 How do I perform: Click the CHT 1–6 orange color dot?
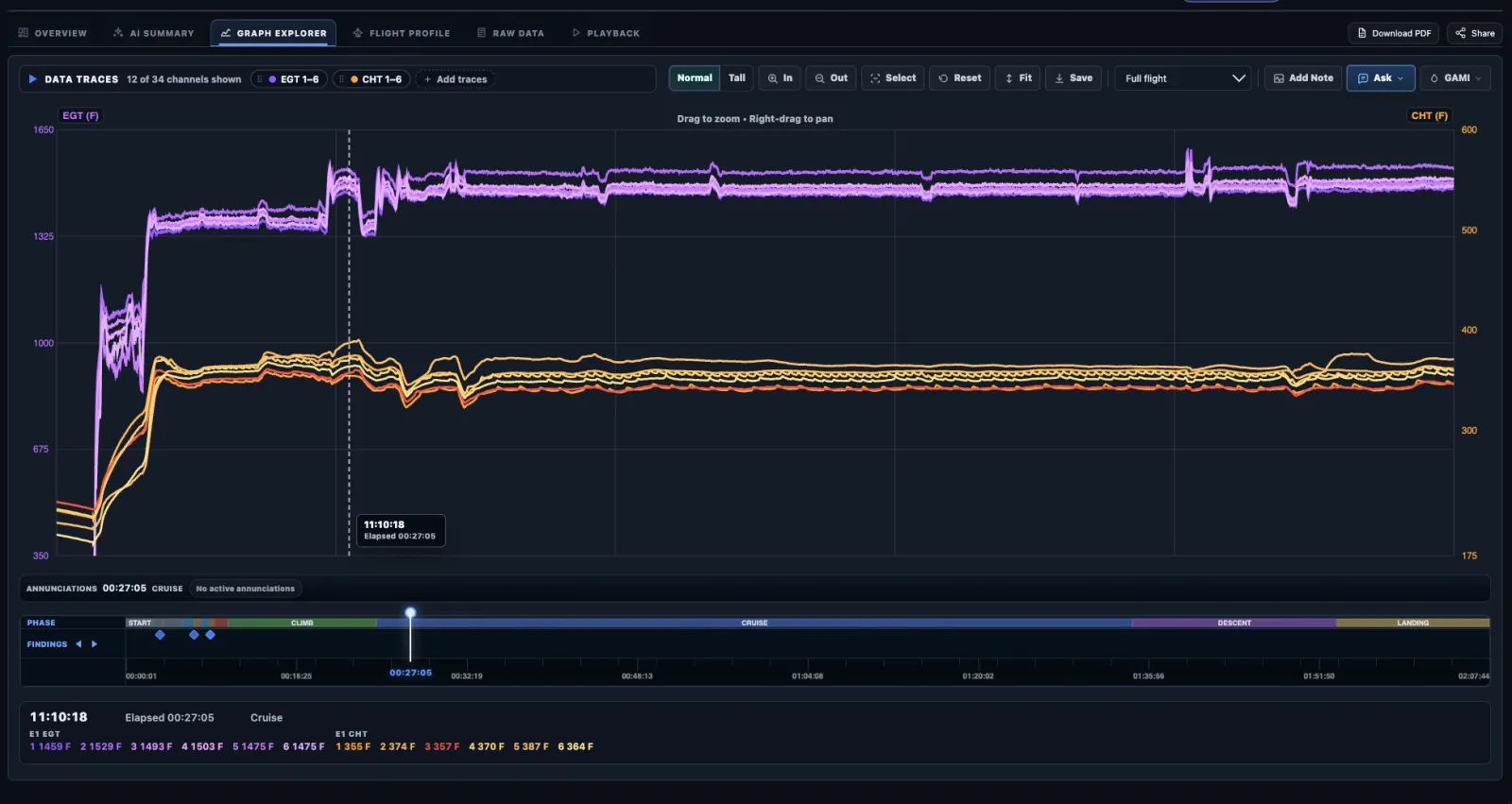click(x=354, y=79)
